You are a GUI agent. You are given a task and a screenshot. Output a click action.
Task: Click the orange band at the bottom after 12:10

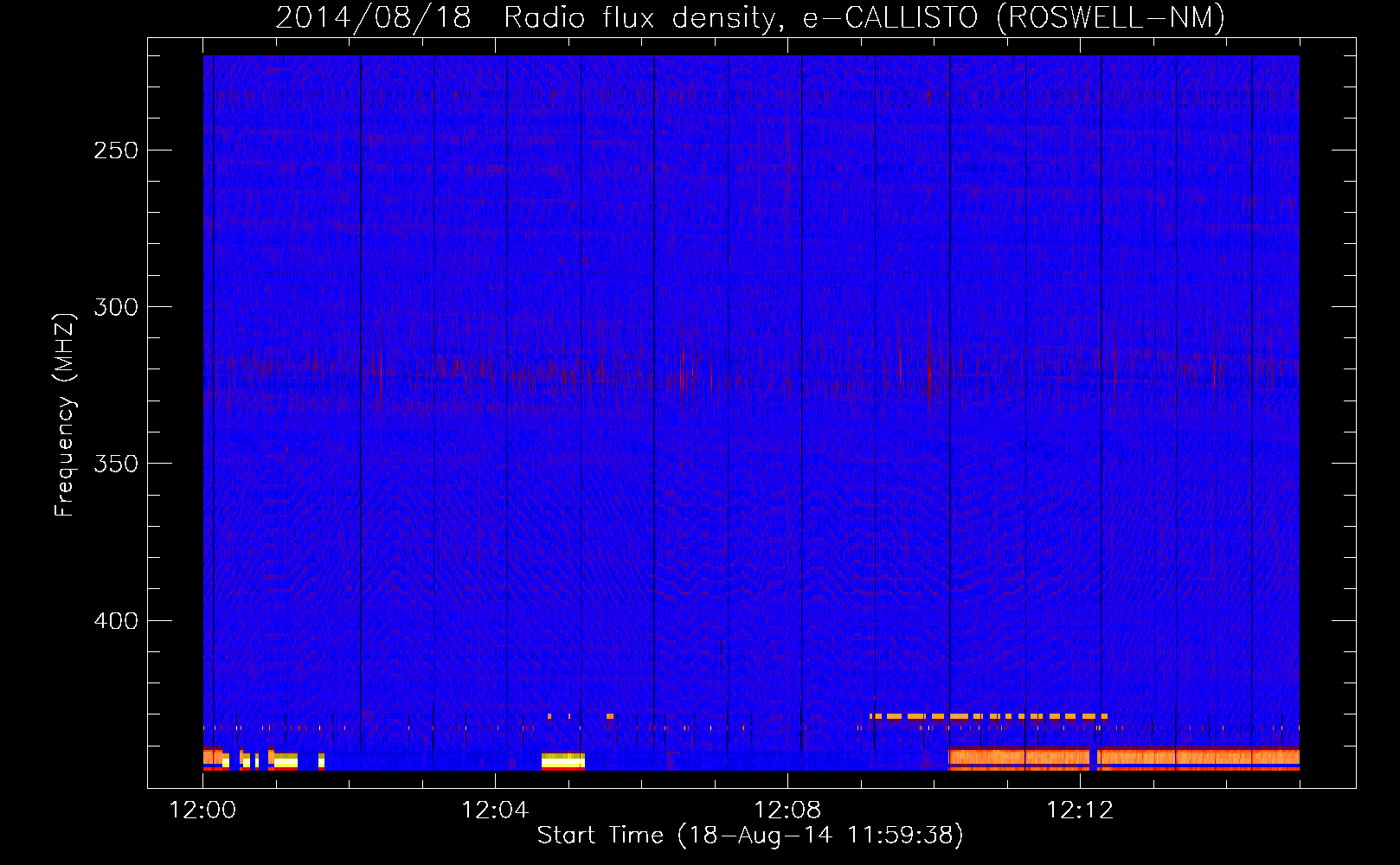[1123, 759]
